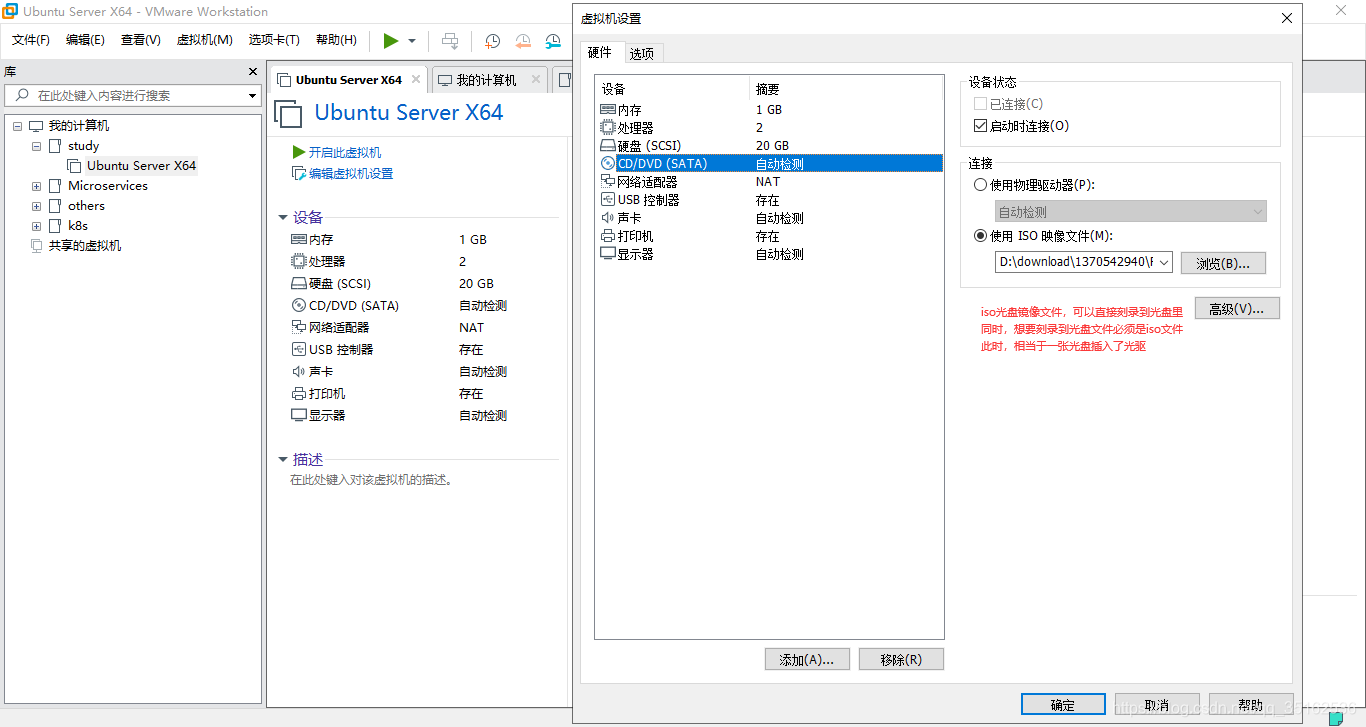Uncheck 启动时连接(O) checkbox

[980, 126]
